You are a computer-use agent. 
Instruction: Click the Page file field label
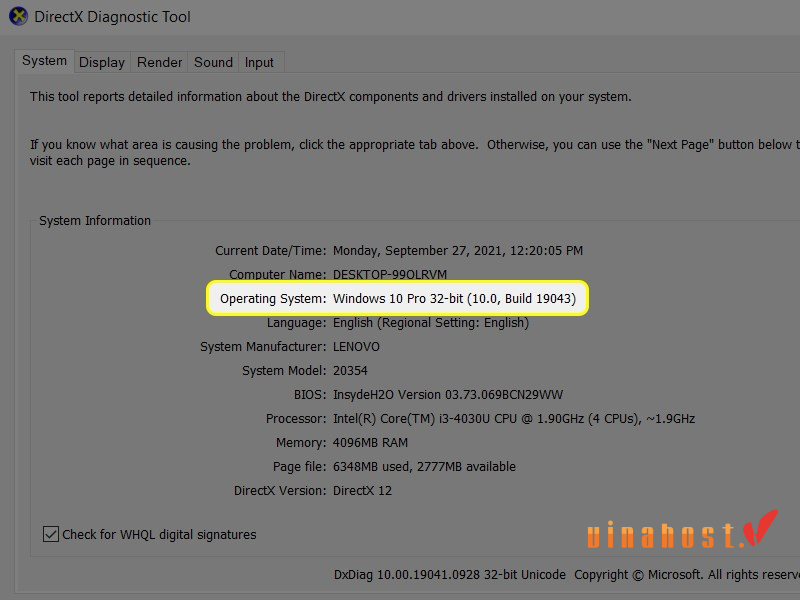[x=299, y=467]
